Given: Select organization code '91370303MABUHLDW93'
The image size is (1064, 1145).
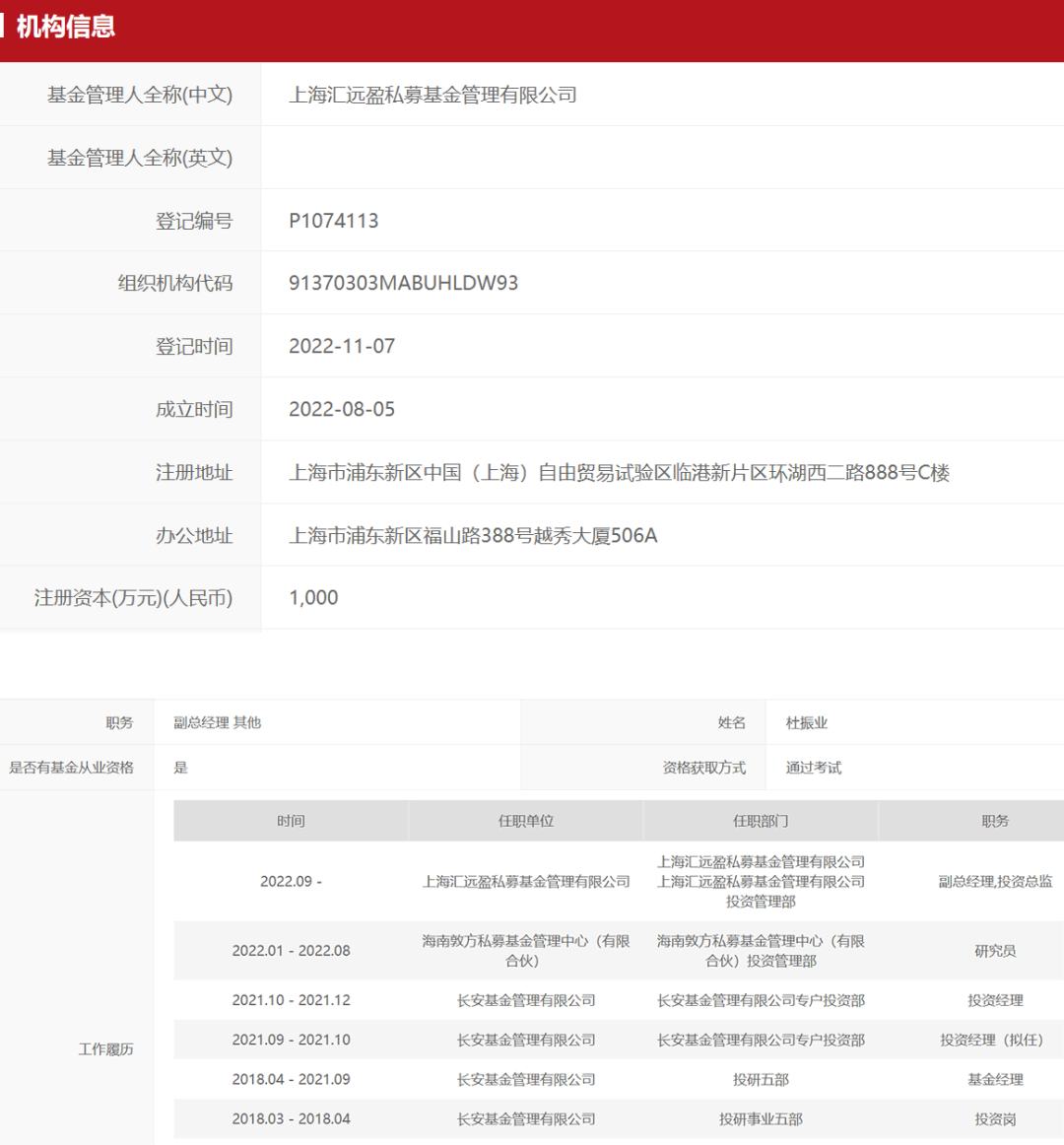Looking at the screenshot, I should 403,284.
